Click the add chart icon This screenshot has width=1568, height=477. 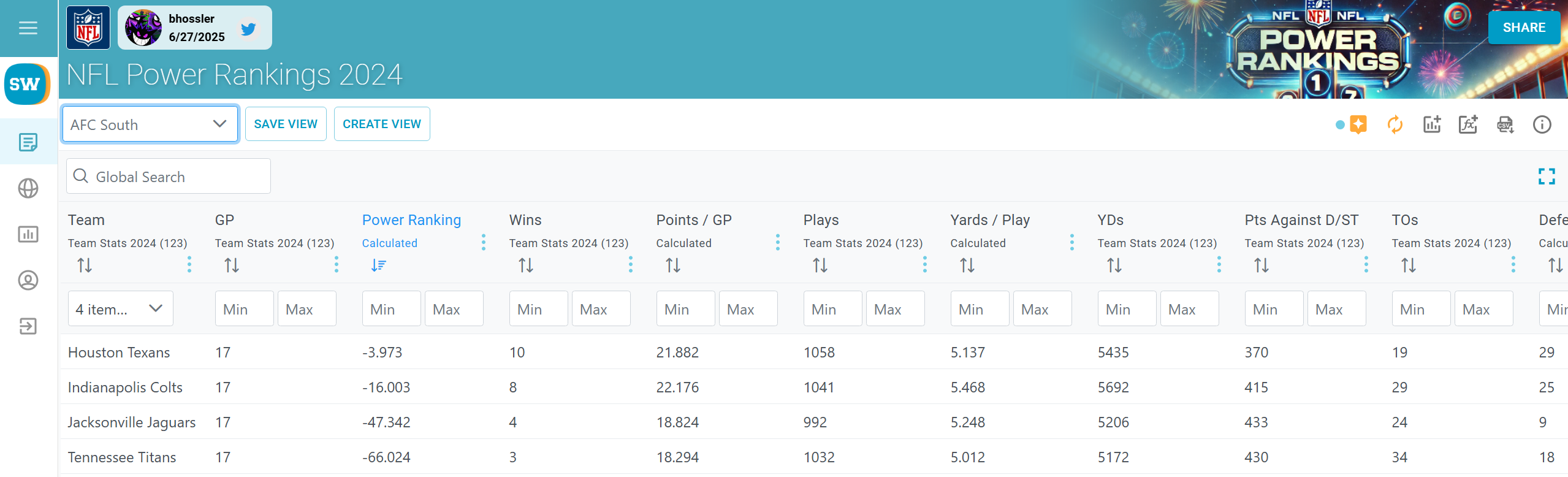pyautogui.click(x=1432, y=124)
